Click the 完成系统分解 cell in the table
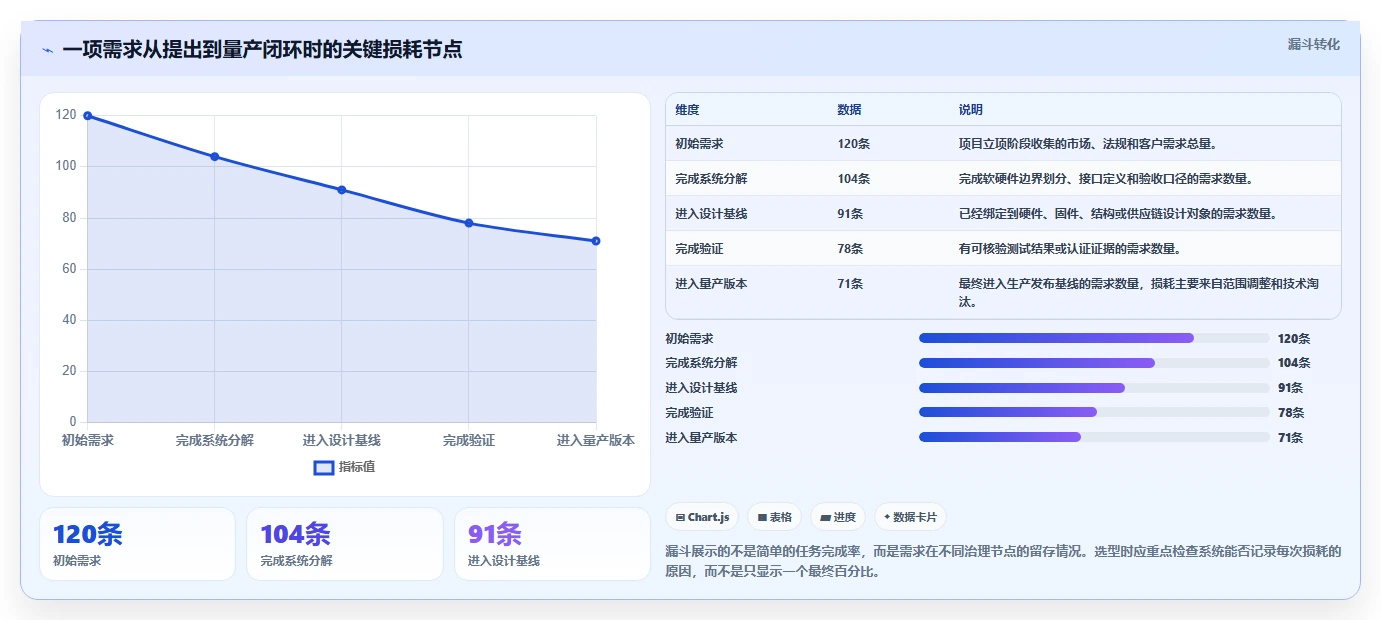1381x620 pixels. click(712, 179)
